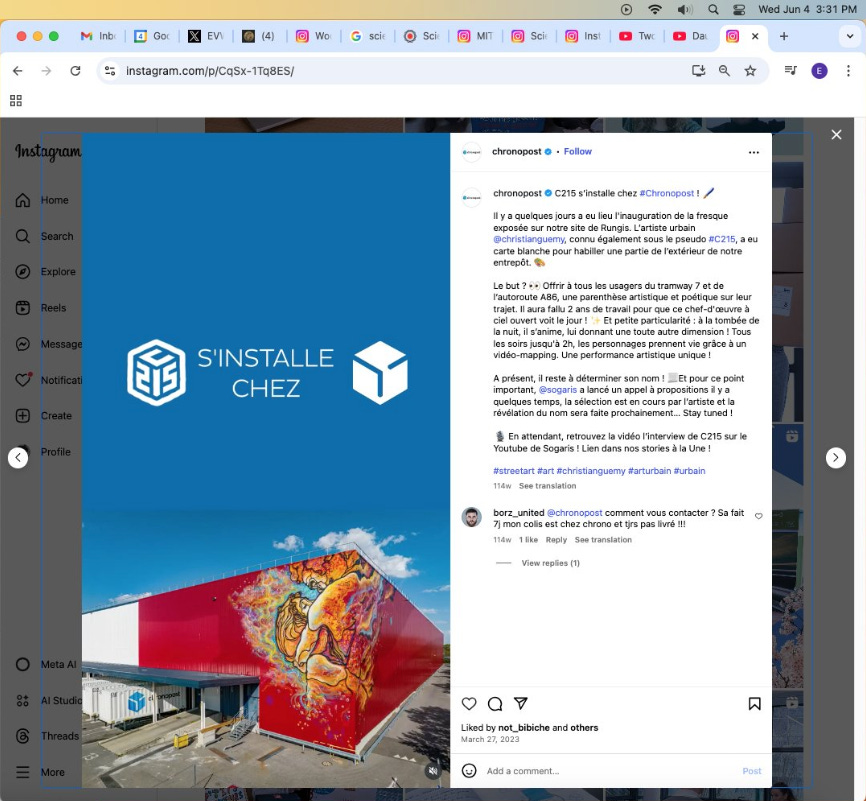Expand View replies (1)
Screen dimensions: 866x801
550,563
